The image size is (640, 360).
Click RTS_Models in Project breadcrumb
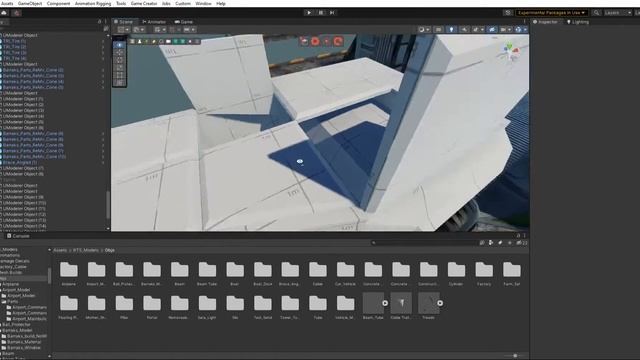point(86,250)
